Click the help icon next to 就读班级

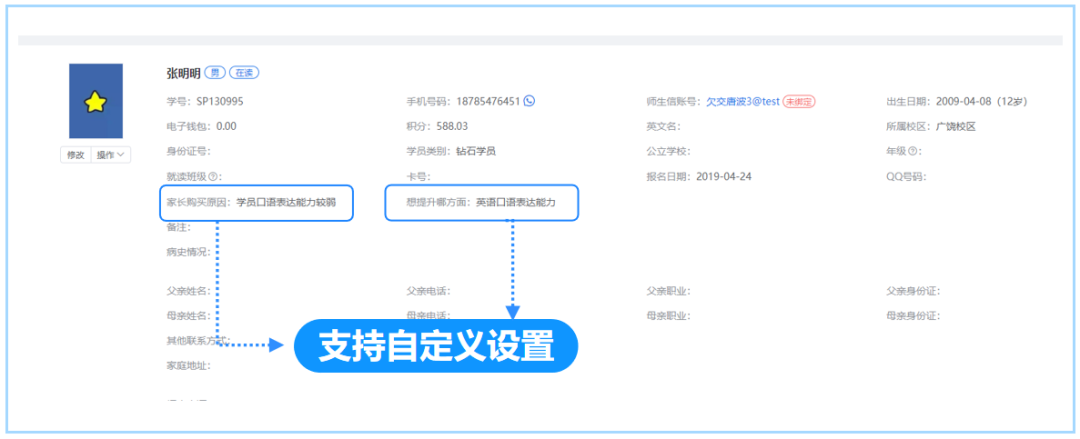[x=214, y=178]
